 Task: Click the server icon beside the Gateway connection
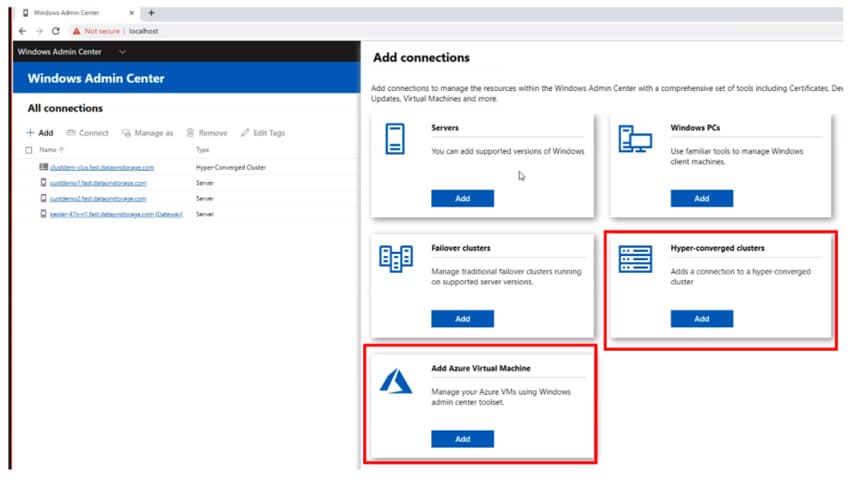(x=43, y=214)
